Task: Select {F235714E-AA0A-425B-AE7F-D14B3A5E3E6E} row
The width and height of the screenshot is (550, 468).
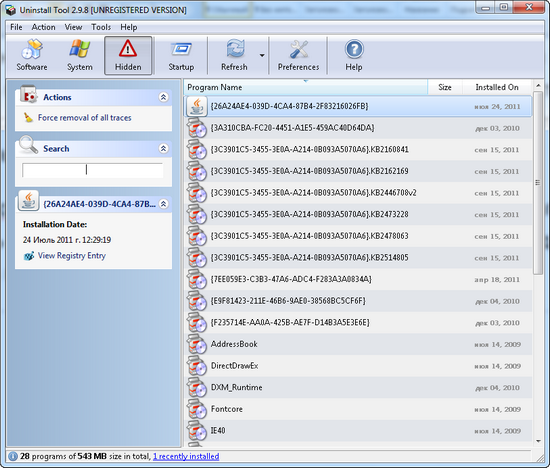Action: (358, 323)
